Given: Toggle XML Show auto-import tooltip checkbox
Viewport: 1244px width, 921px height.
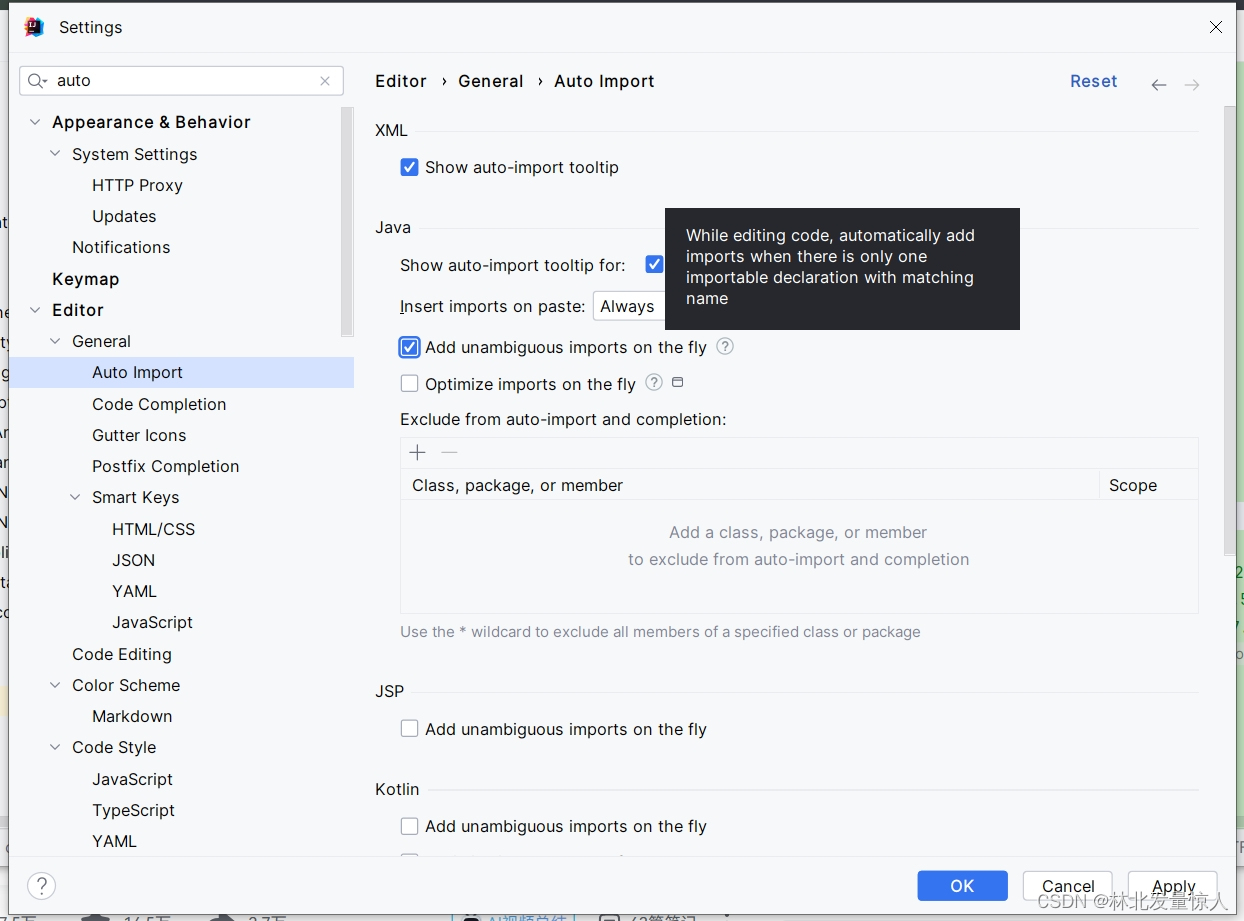Looking at the screenshot, I should [409, 167].
